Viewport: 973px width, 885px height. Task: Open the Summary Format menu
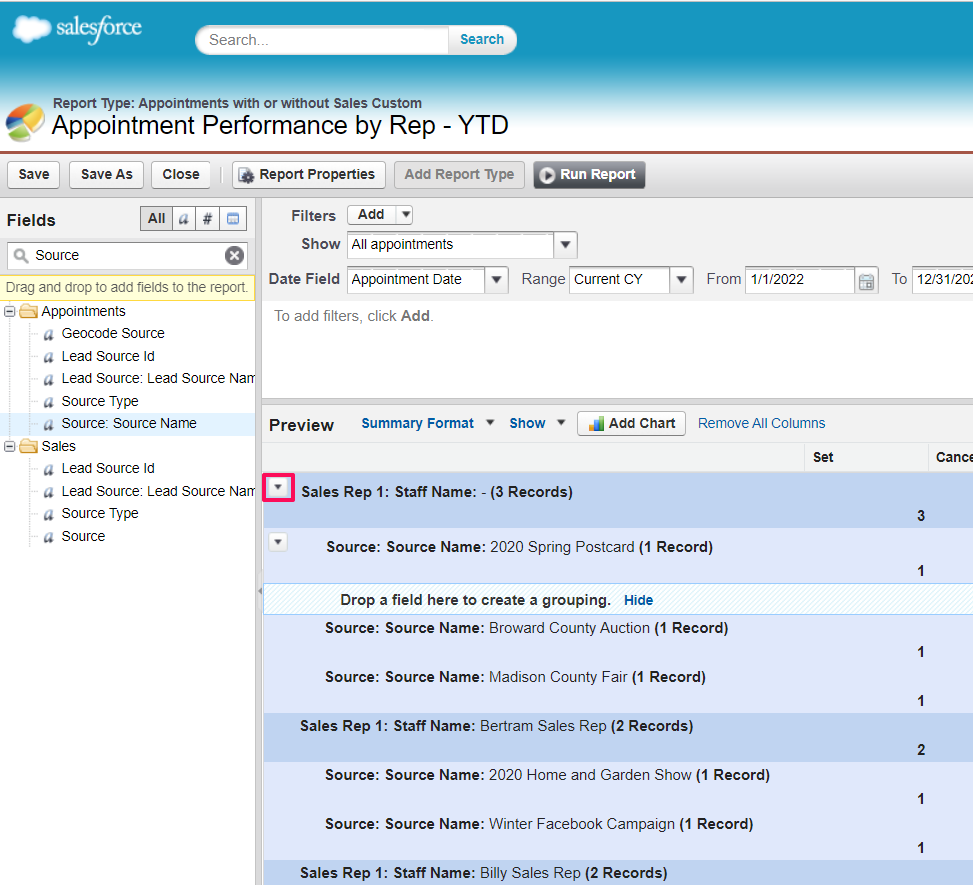428,423
